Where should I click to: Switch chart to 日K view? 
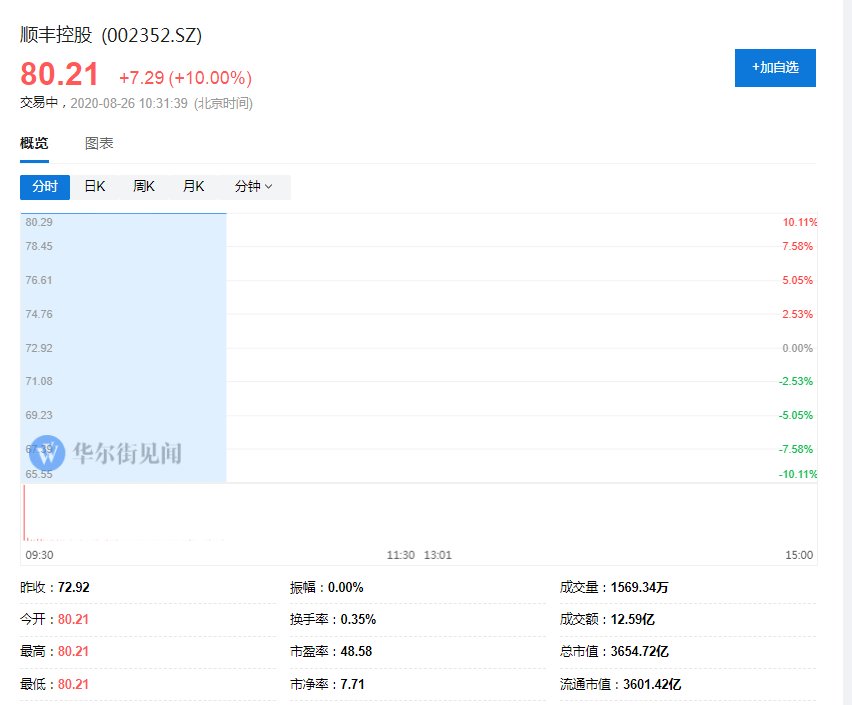[x=95, y=187]
